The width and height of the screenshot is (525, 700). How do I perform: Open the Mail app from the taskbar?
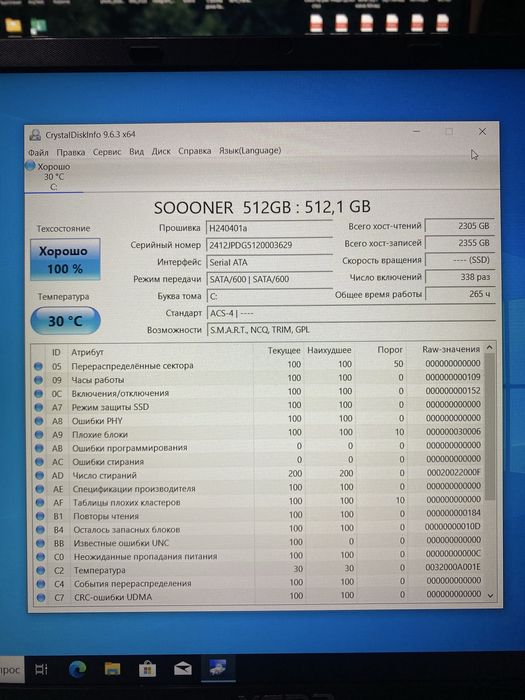coord(183,669)
